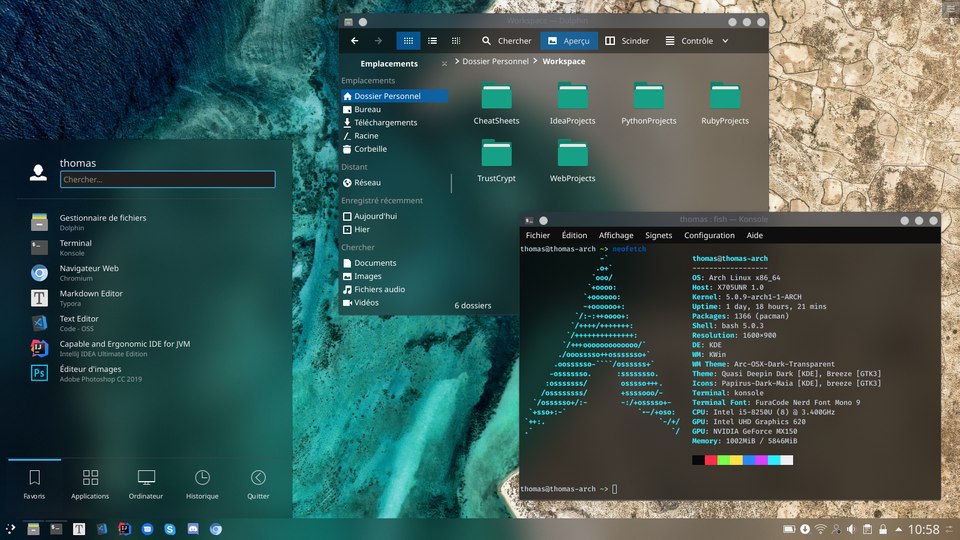Click the red color swatch in neofetch
The image size is (960, 540).
pyautogui.click(x=711, y=460)
